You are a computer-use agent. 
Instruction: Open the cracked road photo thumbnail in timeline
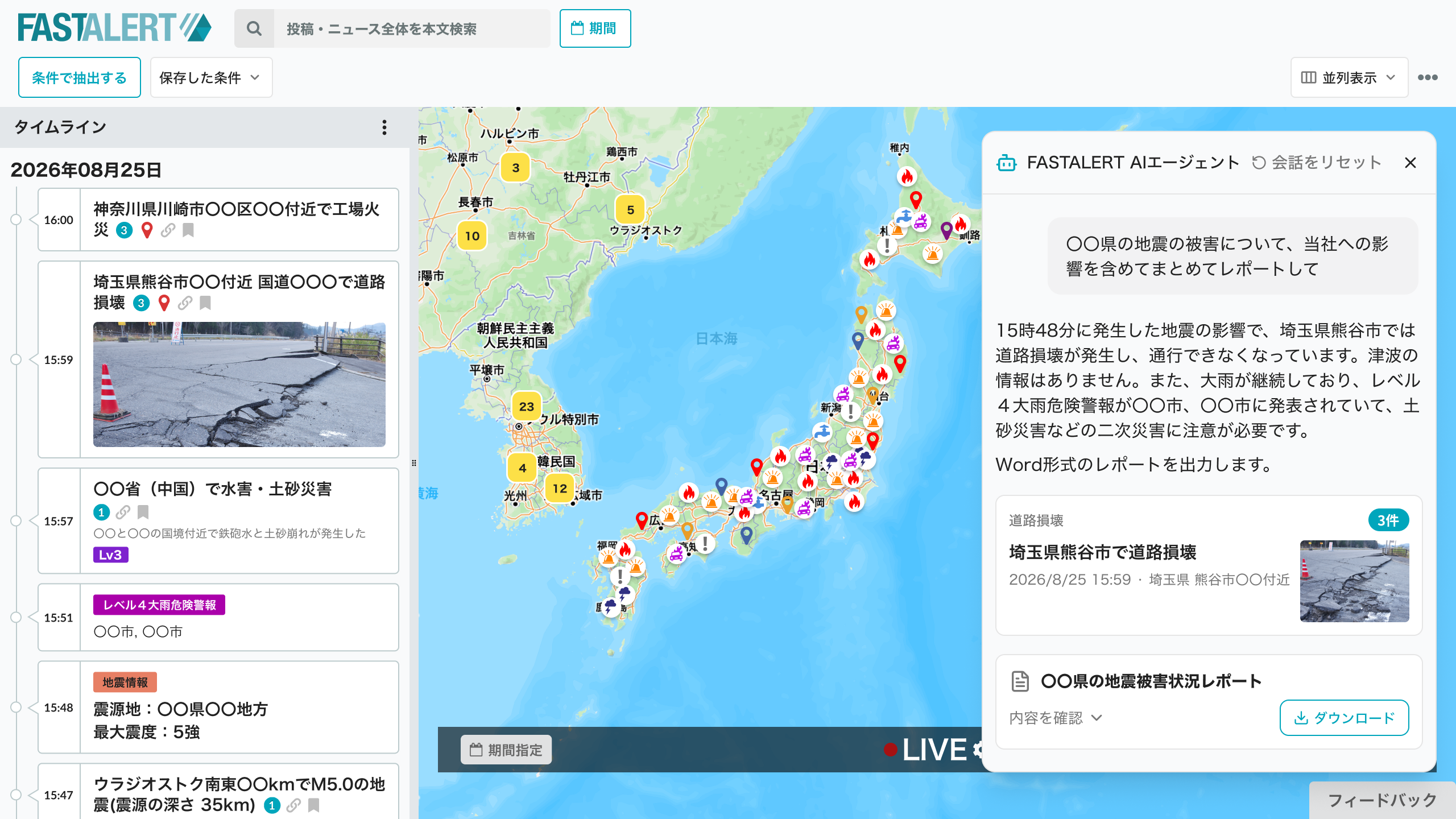click(x=239, y=384)
